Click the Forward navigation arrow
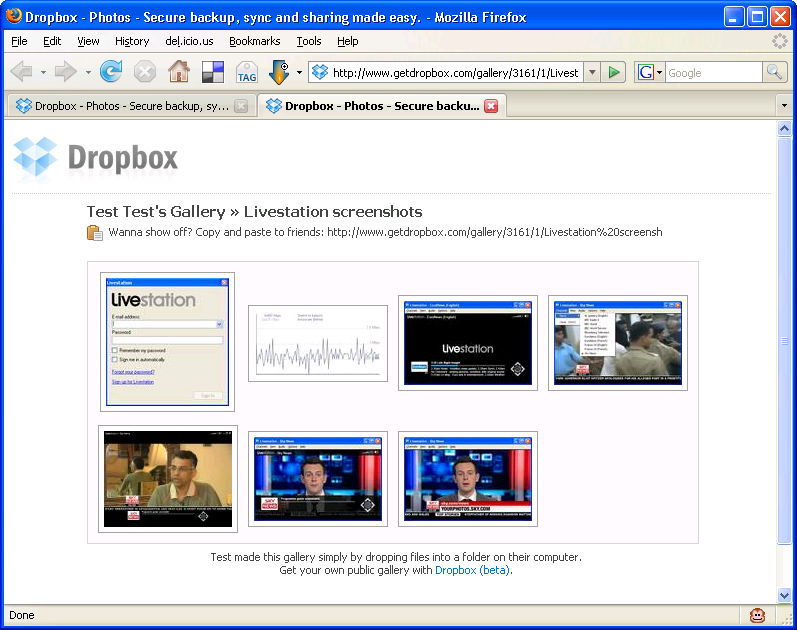This screenshot has height=630, width=797. (x=66, y=72)
